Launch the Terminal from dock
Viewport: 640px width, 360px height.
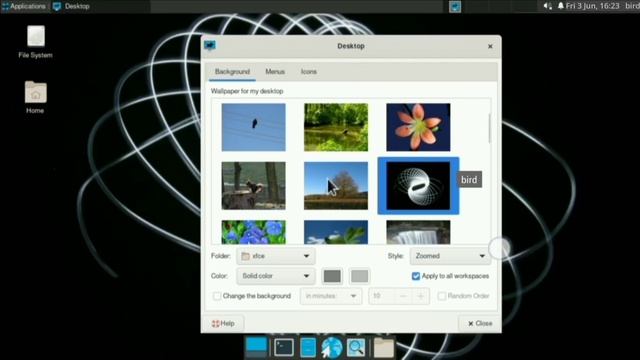click(284, 347)
